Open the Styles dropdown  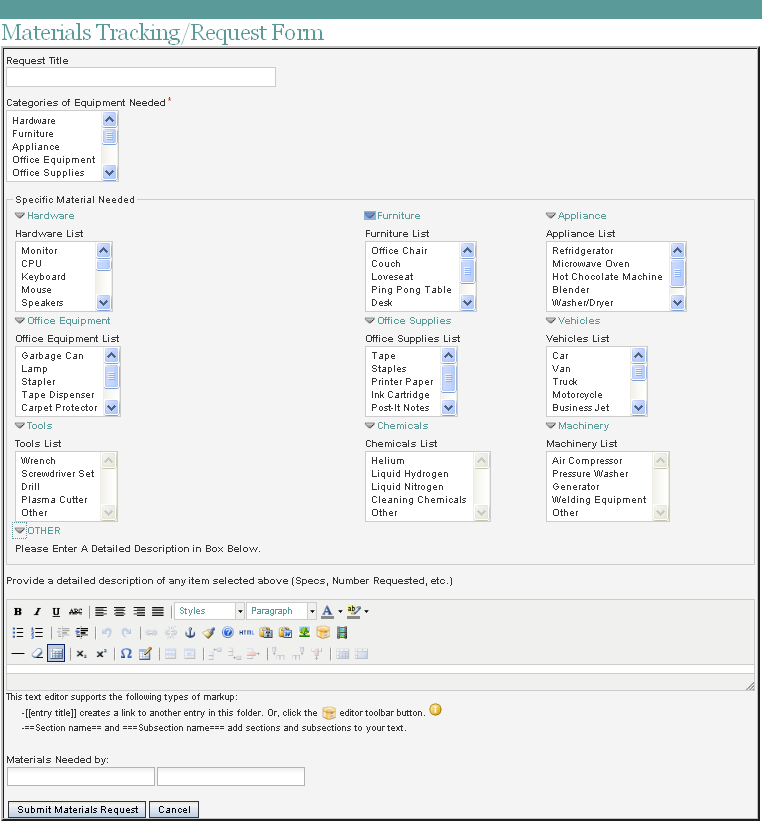click(x=209, y=611)
